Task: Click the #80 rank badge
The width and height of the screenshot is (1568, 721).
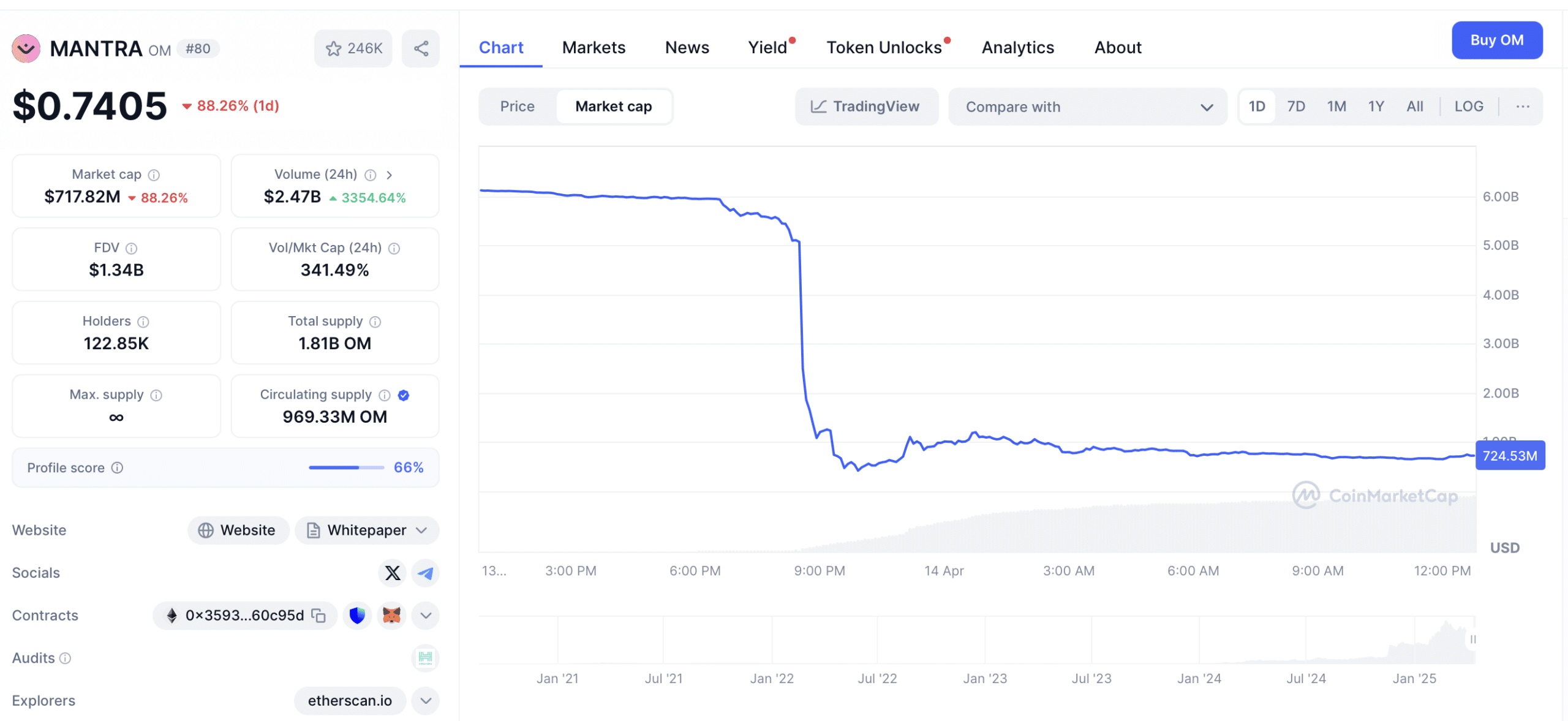Action: point(198,49)
